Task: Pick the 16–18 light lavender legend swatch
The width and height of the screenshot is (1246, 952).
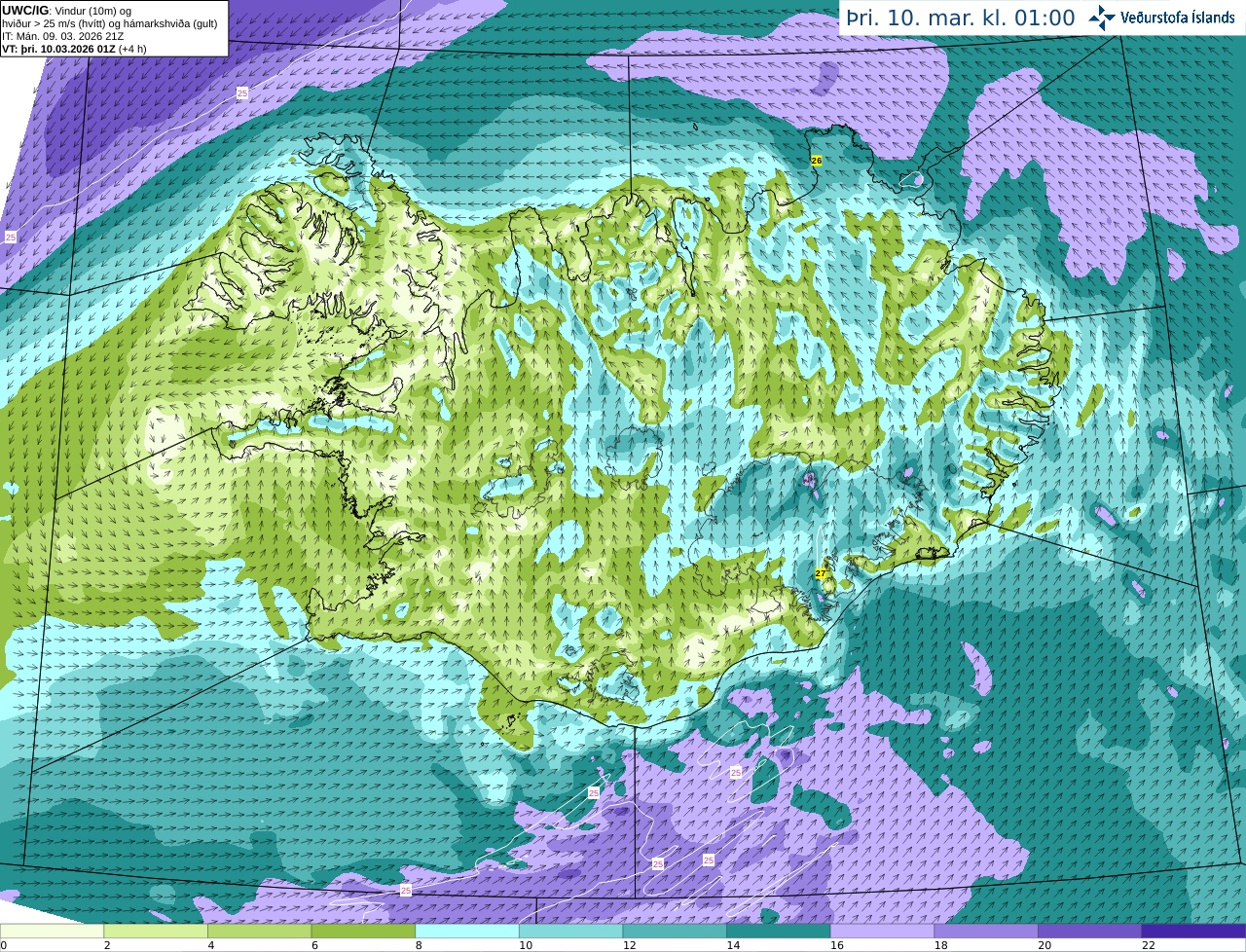Action: pos(882,931)
